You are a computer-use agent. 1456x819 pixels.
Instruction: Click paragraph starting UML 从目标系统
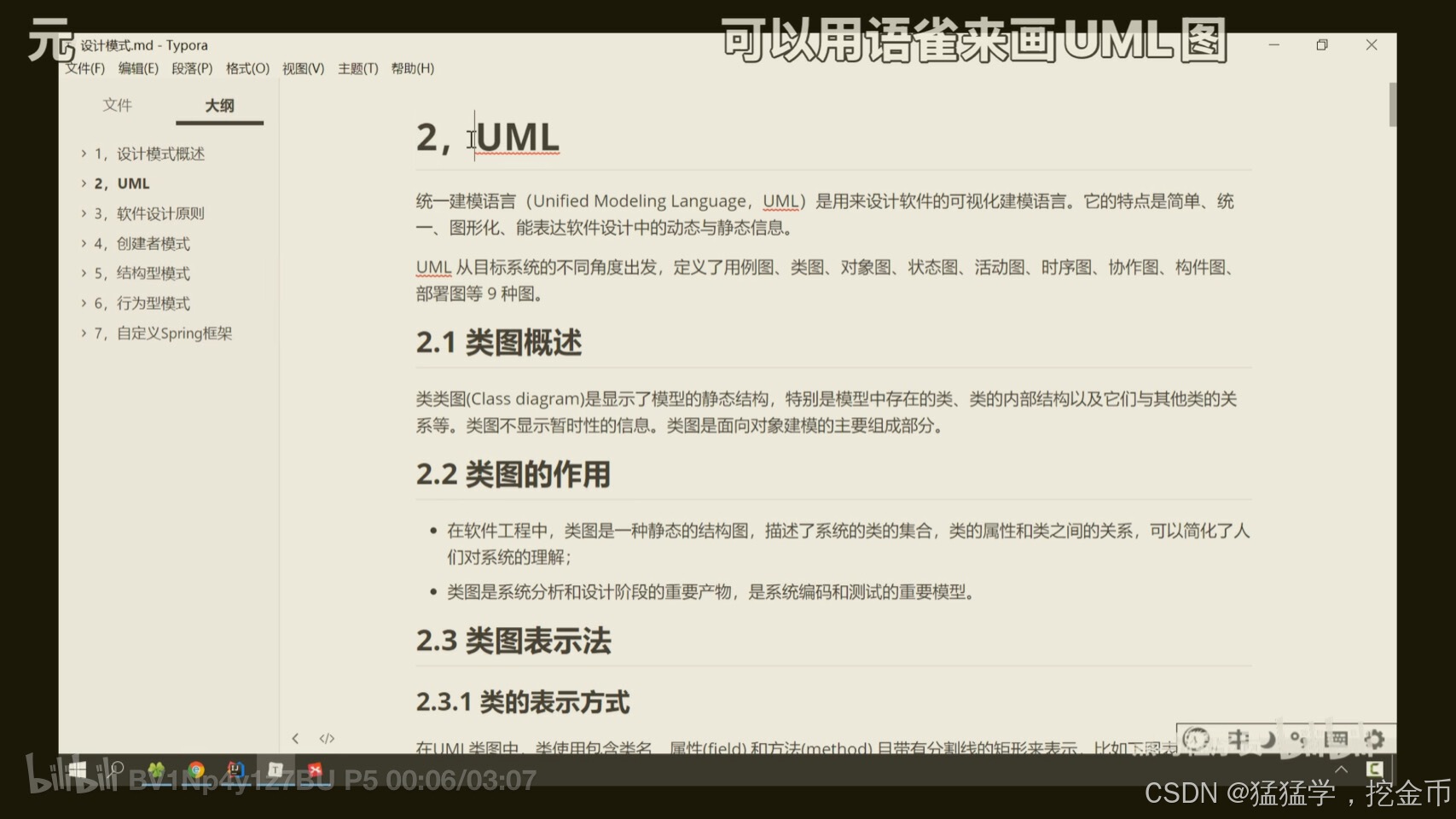pos(827,281)
